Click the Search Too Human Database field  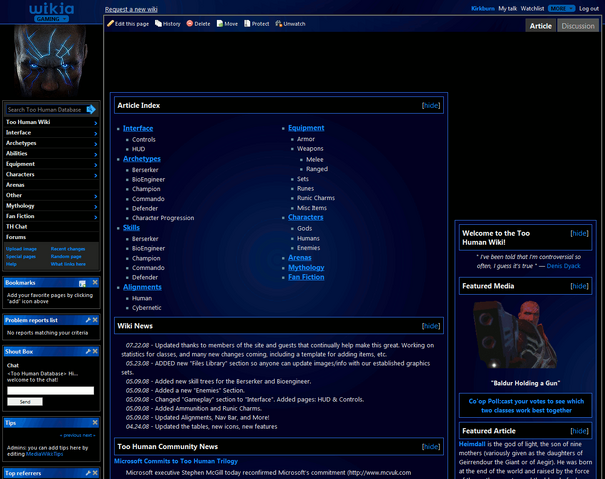(45, 110)
